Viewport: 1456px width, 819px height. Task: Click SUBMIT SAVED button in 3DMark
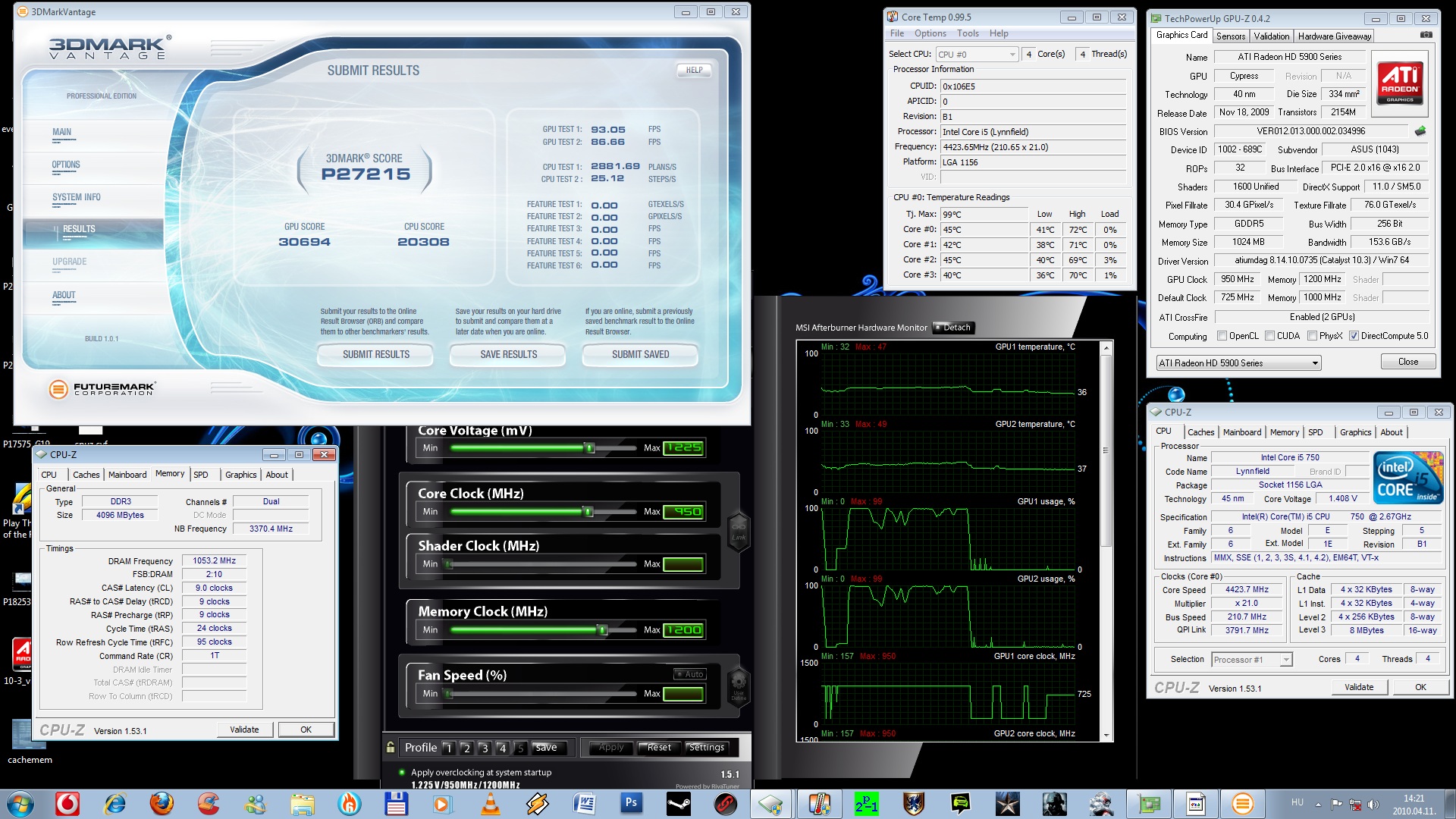(640, 354)
